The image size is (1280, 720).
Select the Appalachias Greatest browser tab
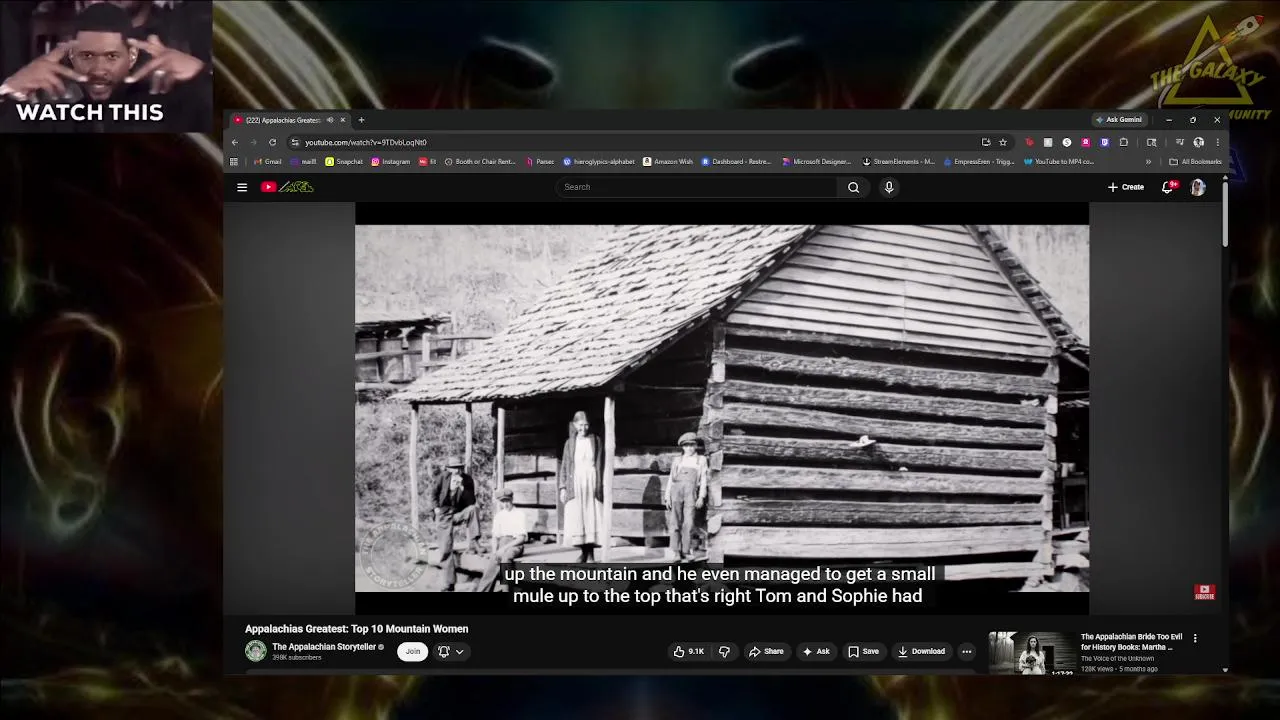[x=289, y=120]
